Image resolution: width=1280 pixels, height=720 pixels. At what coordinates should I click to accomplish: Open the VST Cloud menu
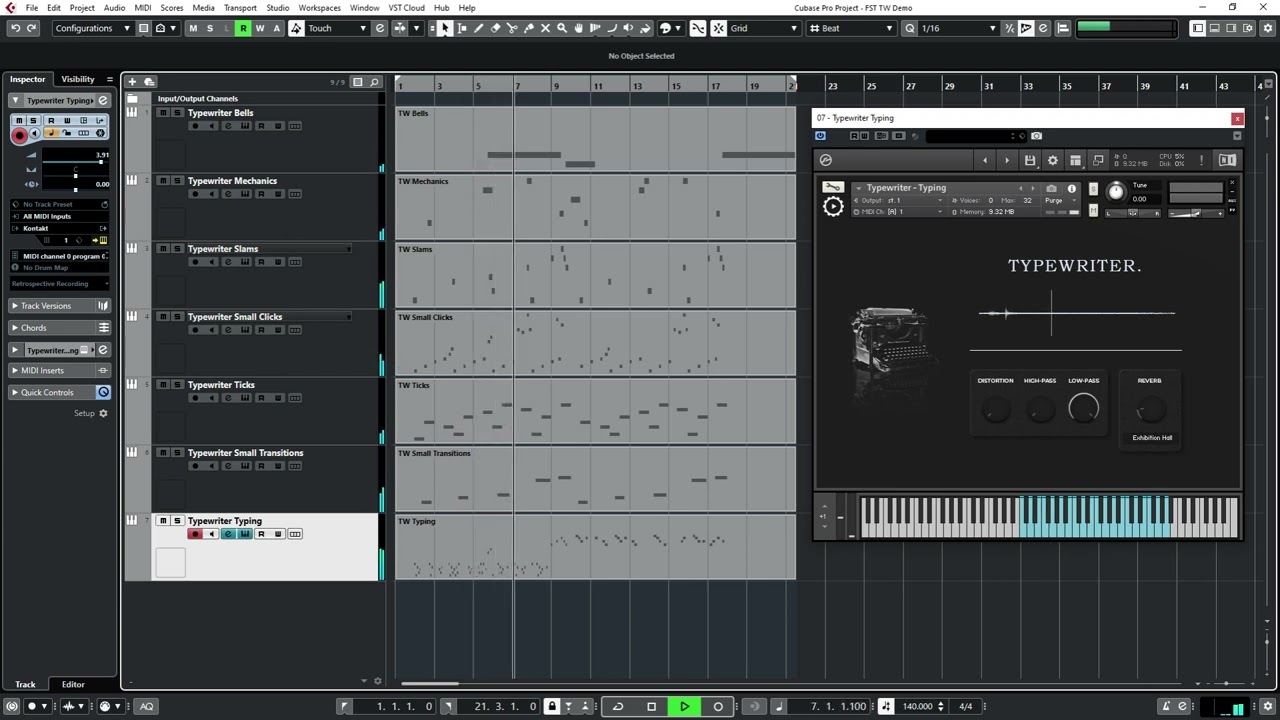pos(406,7)
